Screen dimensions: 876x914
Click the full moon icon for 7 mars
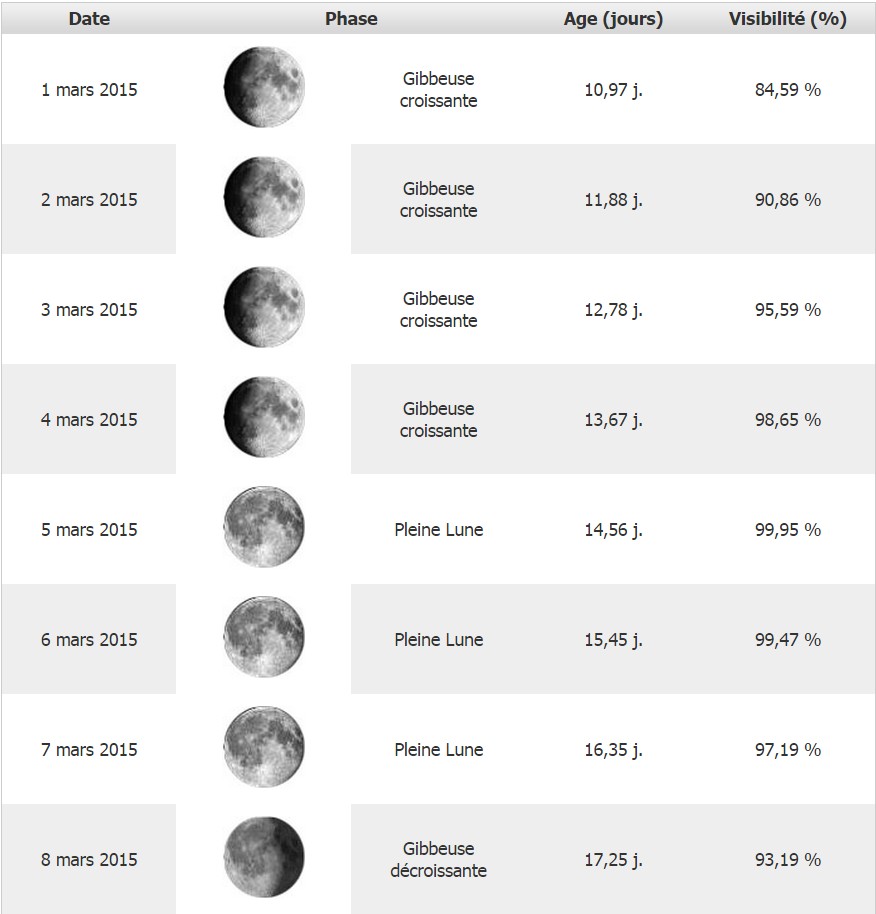[x=264, y=749]
